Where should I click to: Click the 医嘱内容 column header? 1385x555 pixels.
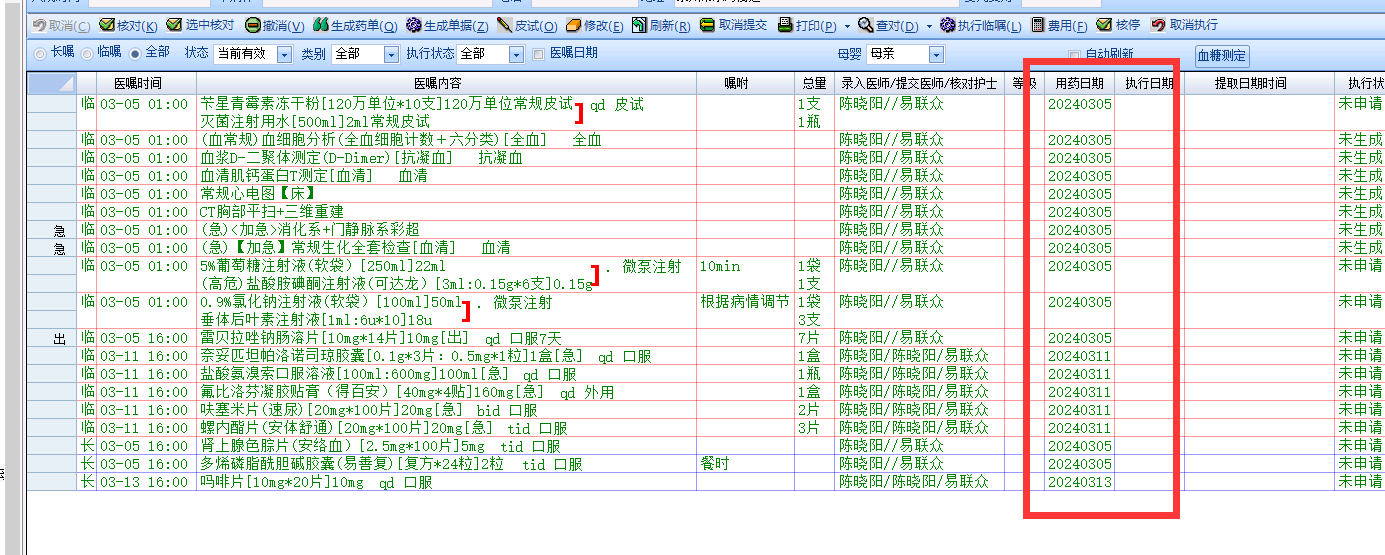coord(446,84)
